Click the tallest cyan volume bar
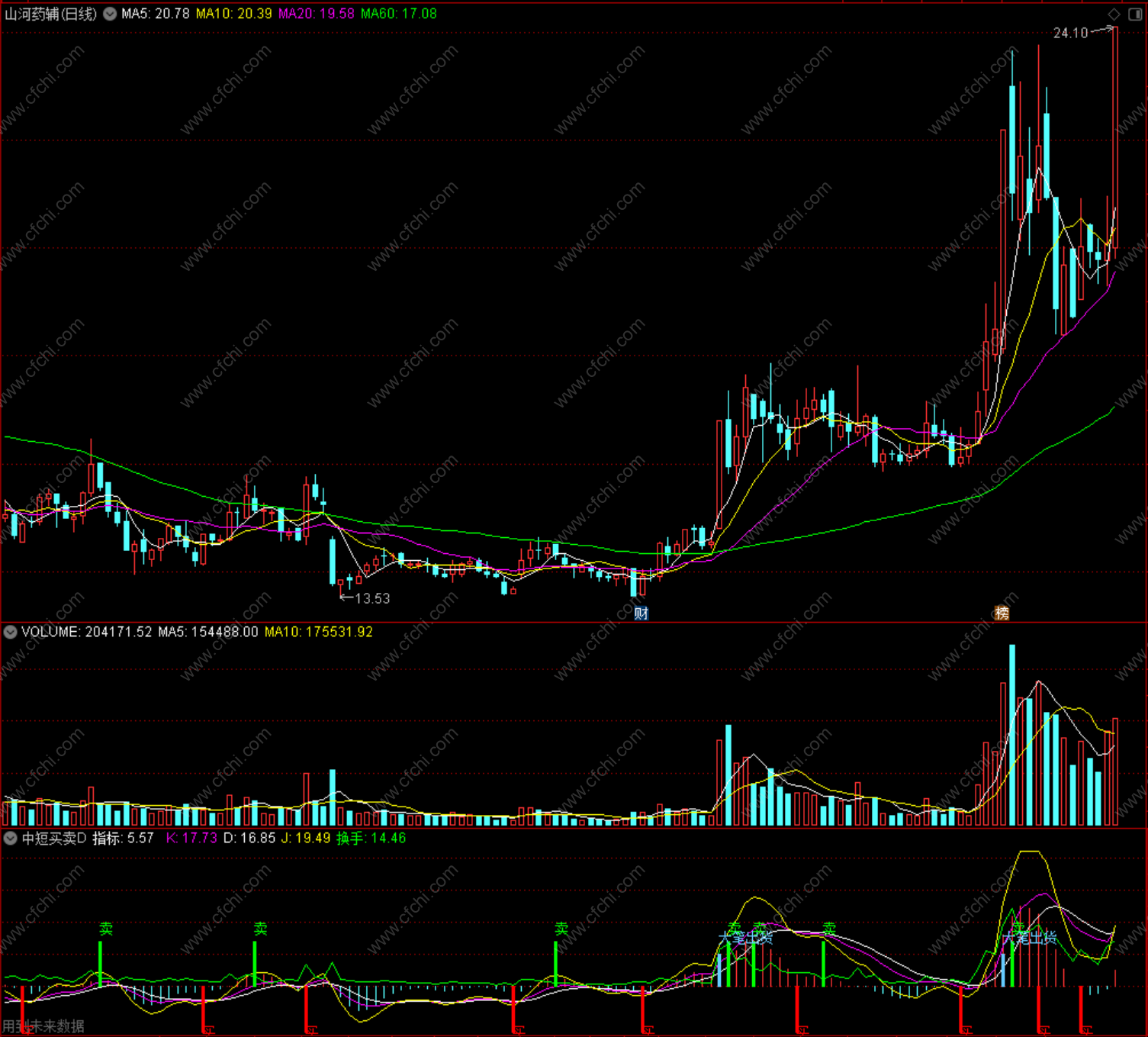This screenshot has height=1037, width=1148. (1012, 735)
